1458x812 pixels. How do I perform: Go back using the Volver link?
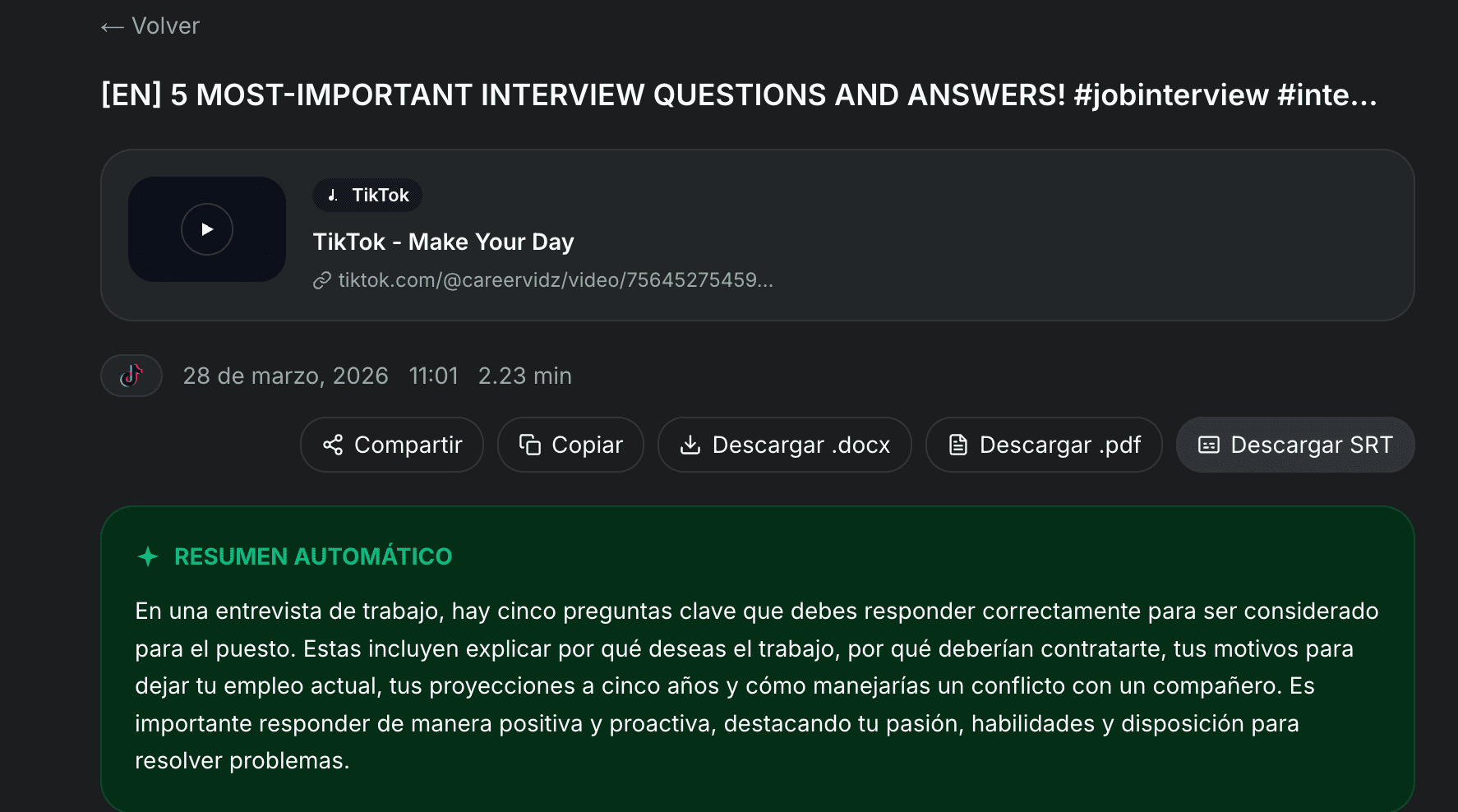click(165, 26)
